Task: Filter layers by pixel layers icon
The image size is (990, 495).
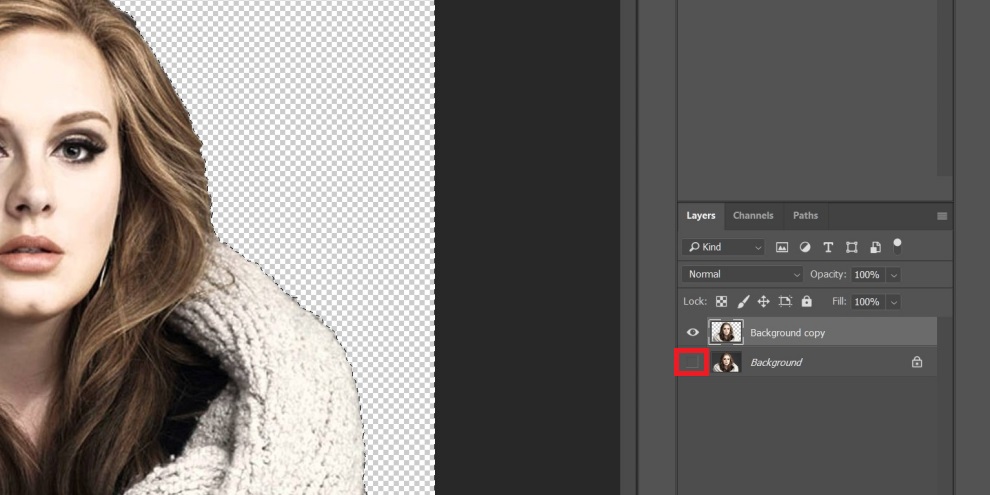Action: [x=782, y=248]
